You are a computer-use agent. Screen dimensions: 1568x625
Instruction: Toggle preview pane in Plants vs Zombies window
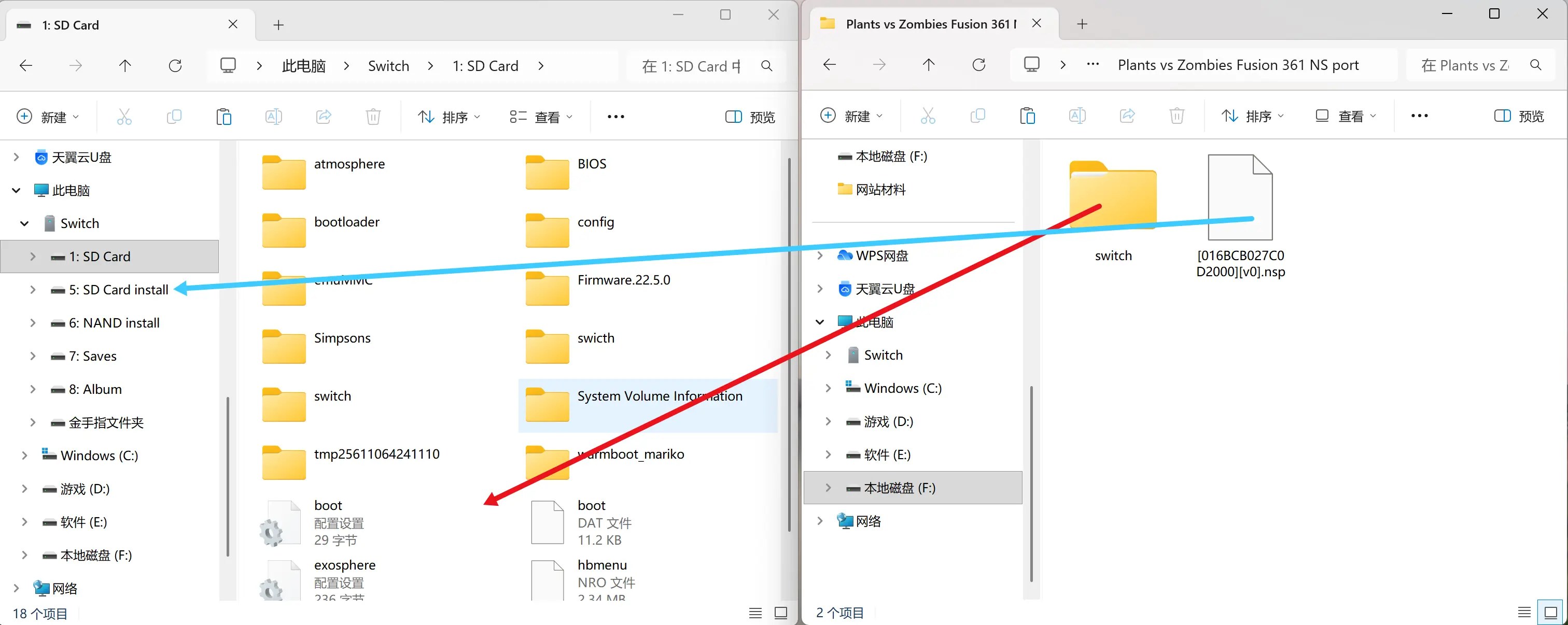coord(1519,116)
